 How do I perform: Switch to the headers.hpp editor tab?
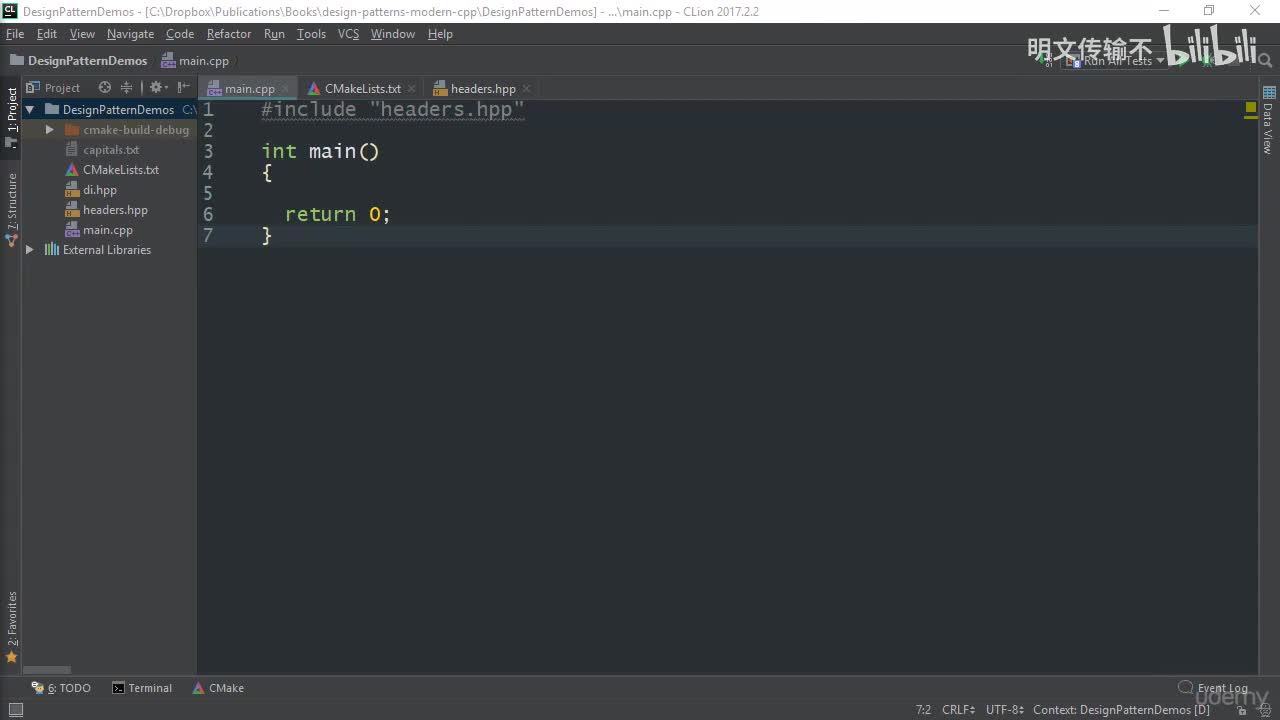click(482, 89)
